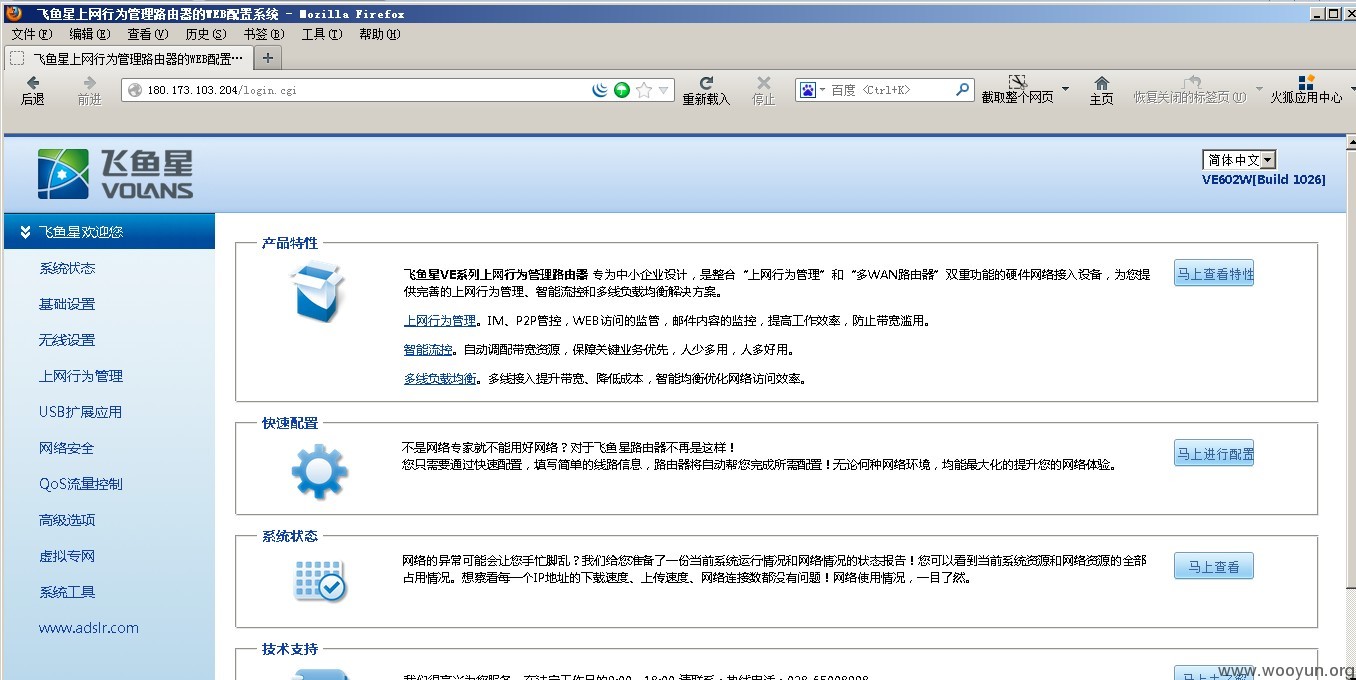Click the Volans logo

coord(115,174)
